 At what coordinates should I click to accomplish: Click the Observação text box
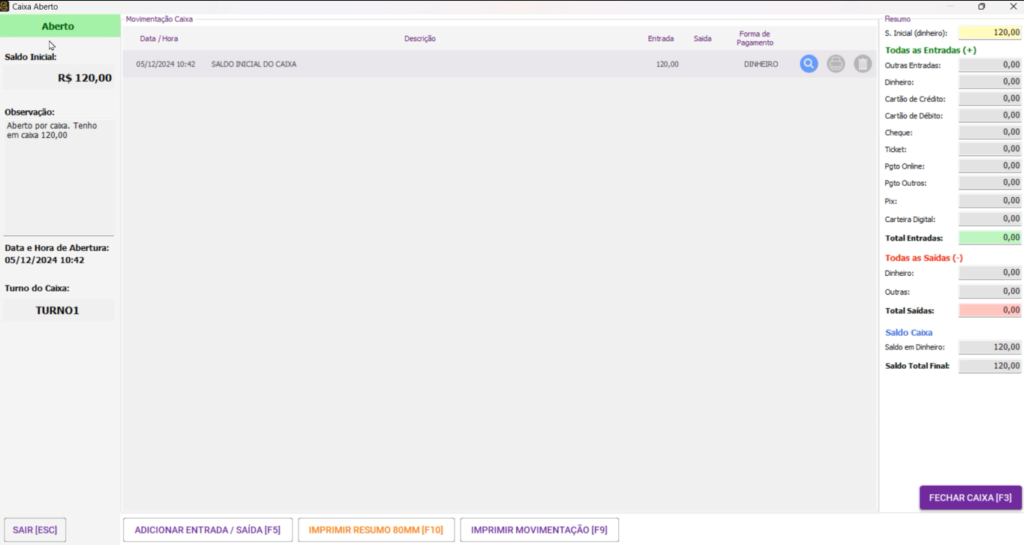pos(59,175)
